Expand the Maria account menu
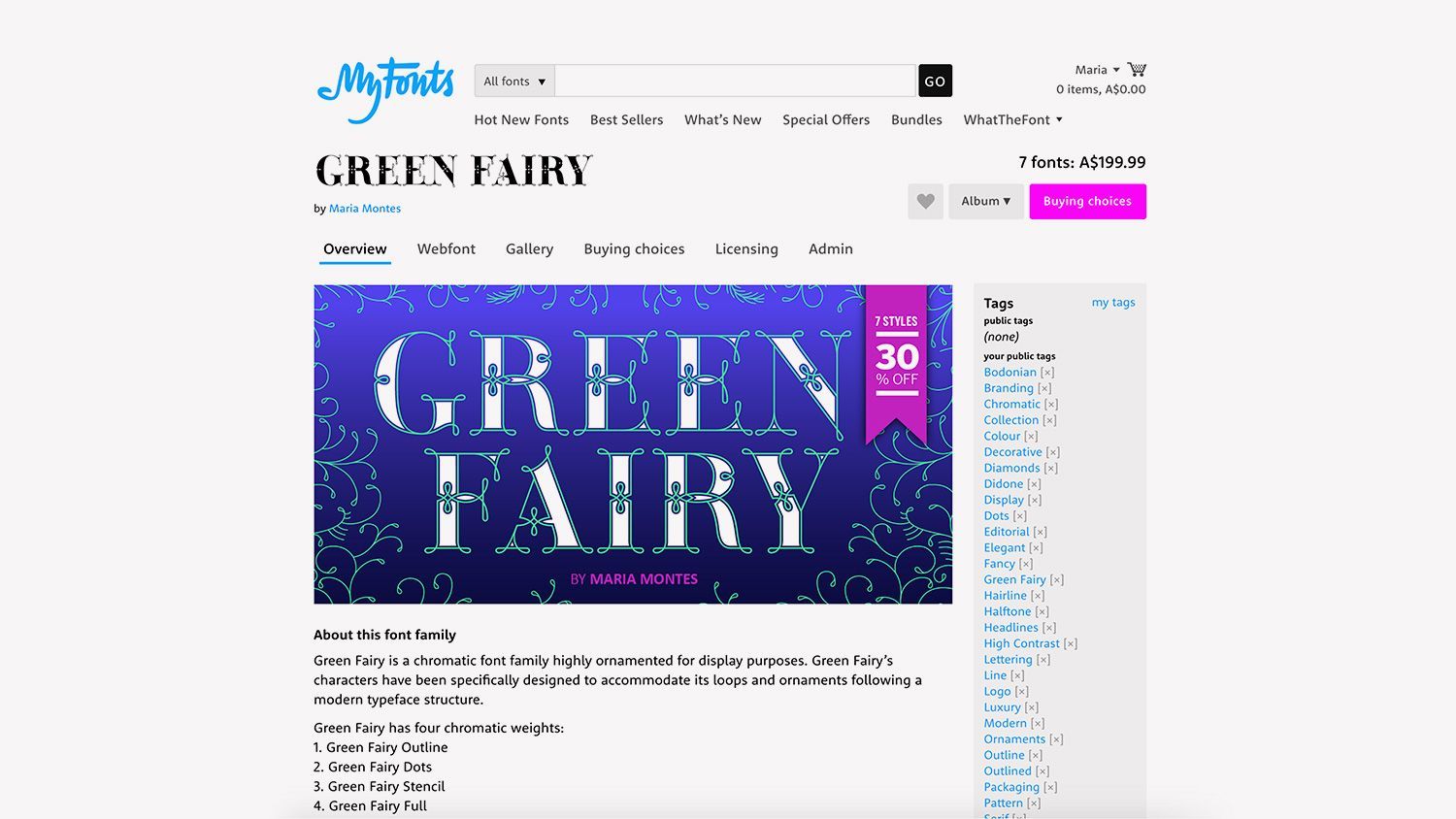Image resolution: width=1456 pixels, height=819 pixels. pos(1097,70)
